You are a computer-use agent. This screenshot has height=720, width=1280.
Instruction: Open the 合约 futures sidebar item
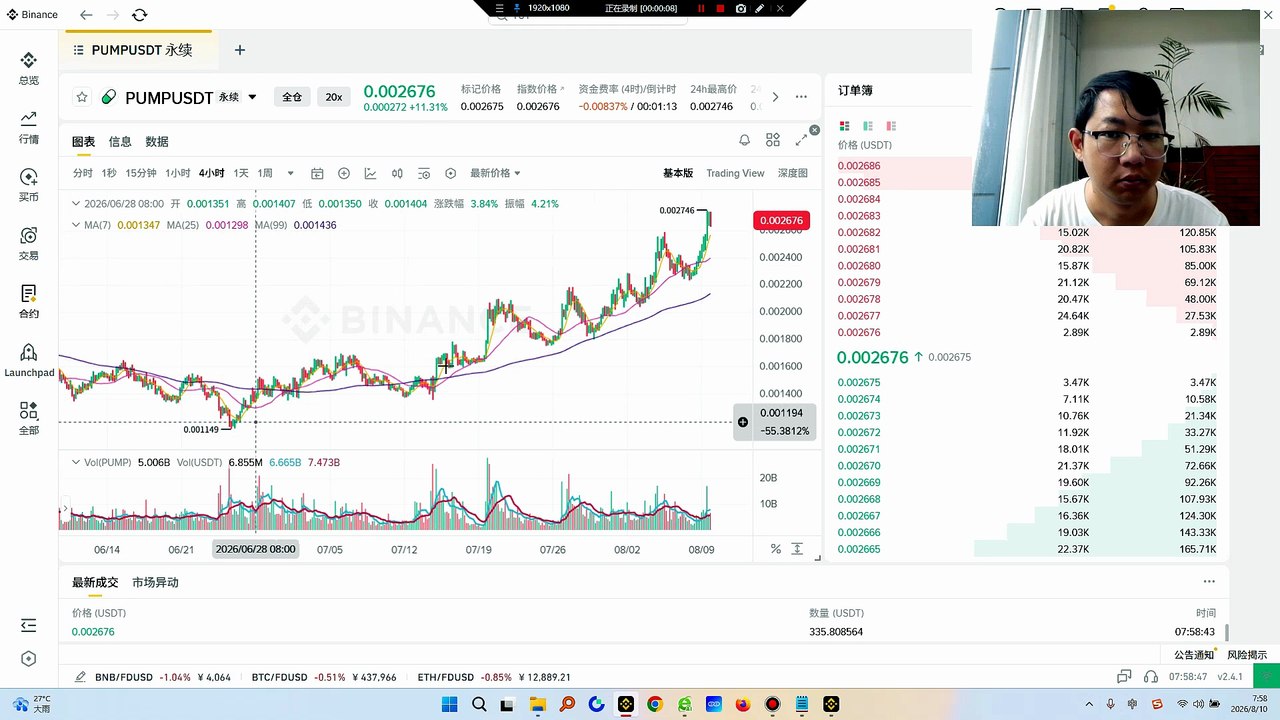28,301
